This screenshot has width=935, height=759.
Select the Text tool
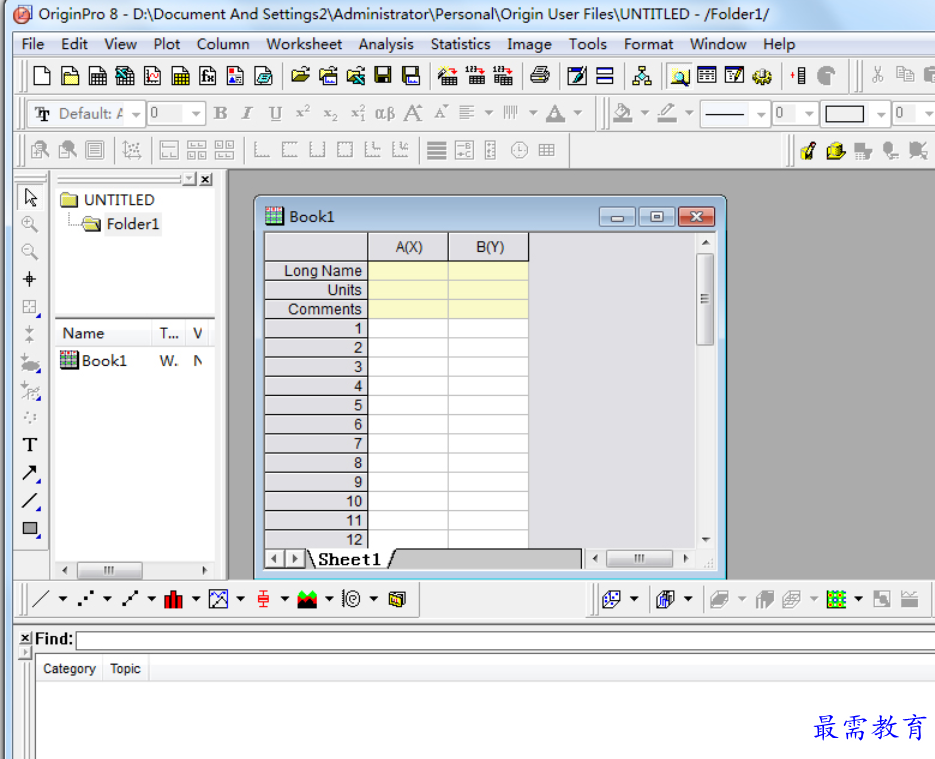click(30, 445)
